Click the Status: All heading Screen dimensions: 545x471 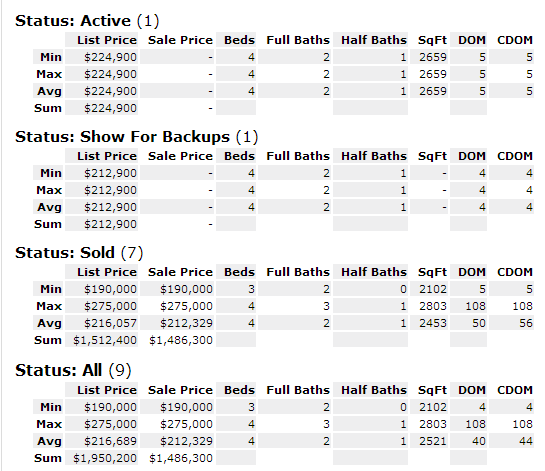(x=73, y=370)
